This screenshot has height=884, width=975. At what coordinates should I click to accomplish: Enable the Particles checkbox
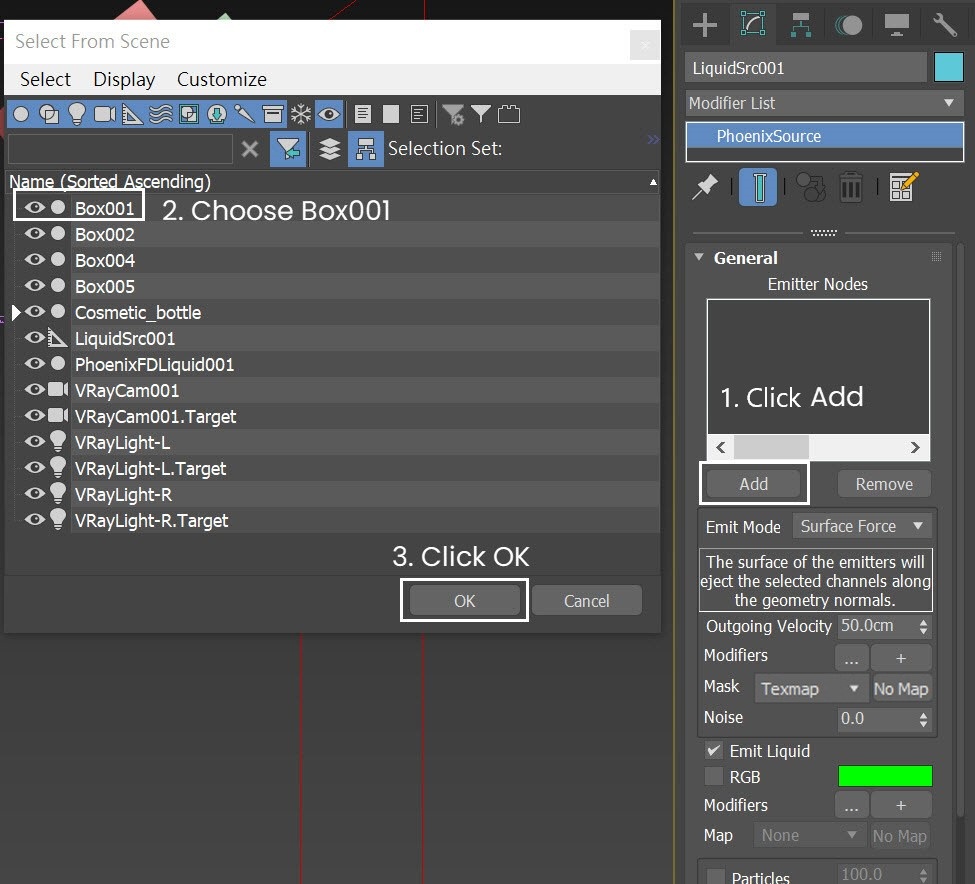pyautogui.click(x=716, y=877)
